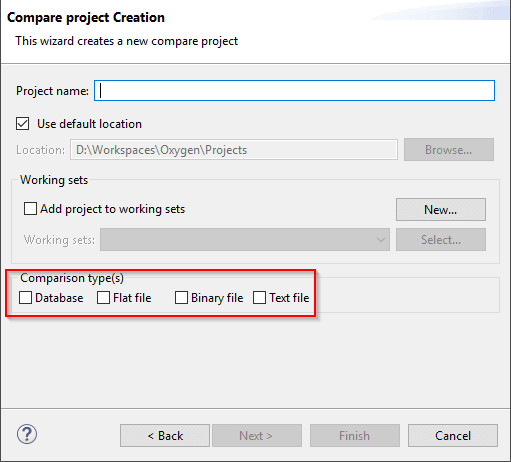Expand the Working sets dropdown arrow
Viewport: 511px width, 462px height.
pyautogui.click(x=381, y=240)
